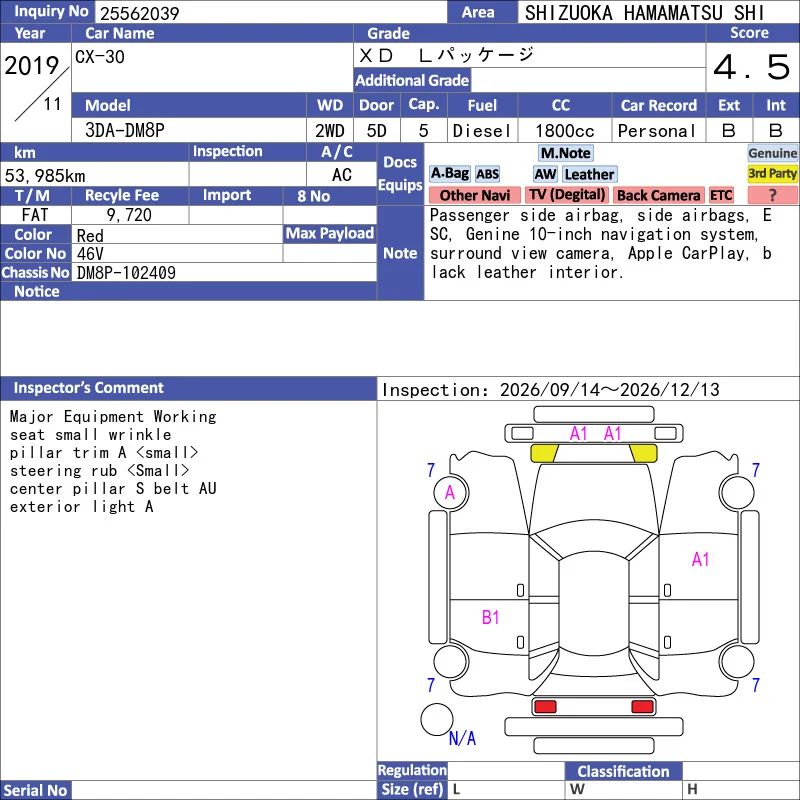Select the 'steering rub <Small>' comment
800x800 pixels.
99,470
